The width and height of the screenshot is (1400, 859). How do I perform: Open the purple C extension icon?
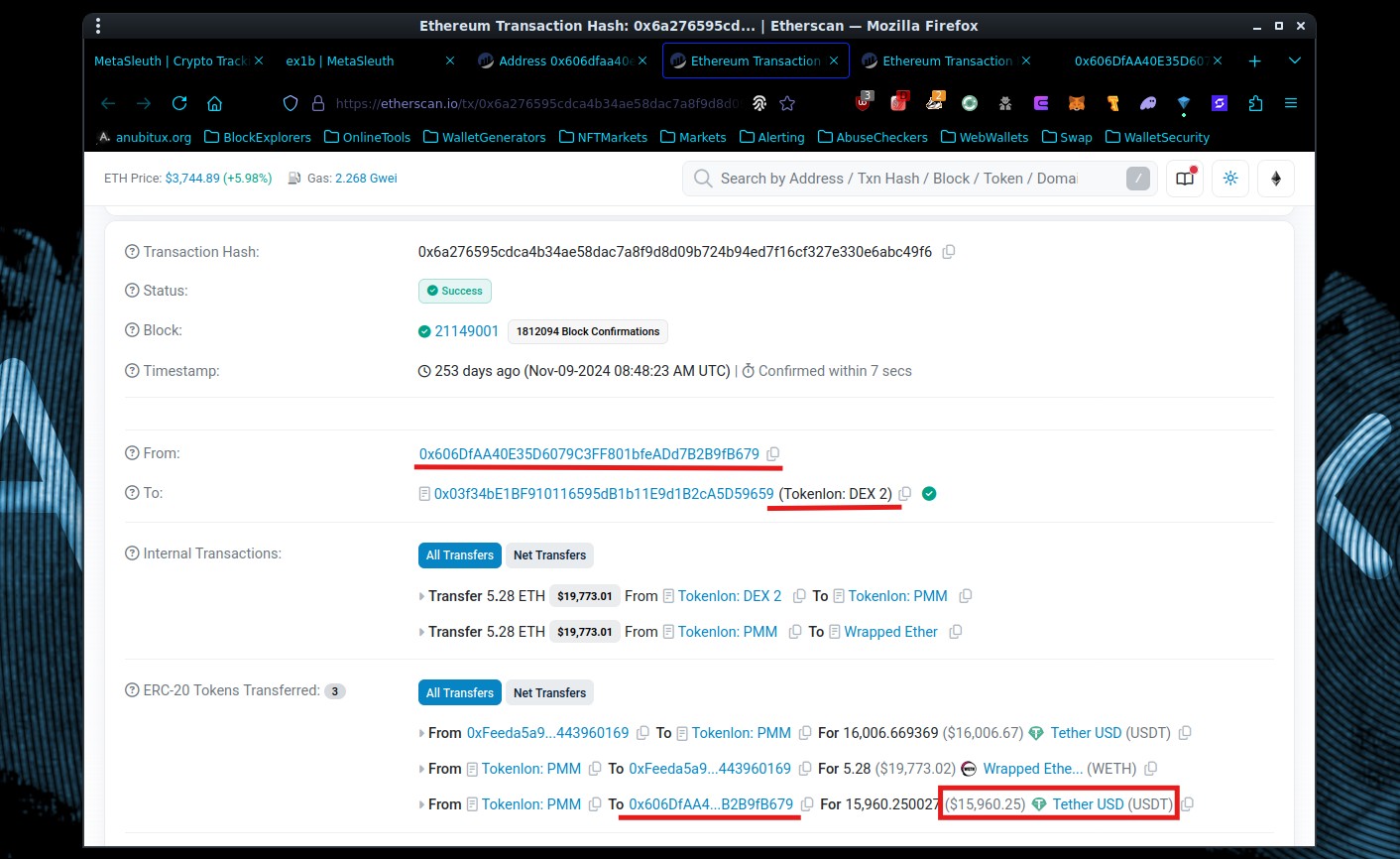(x=1041, y=103)
